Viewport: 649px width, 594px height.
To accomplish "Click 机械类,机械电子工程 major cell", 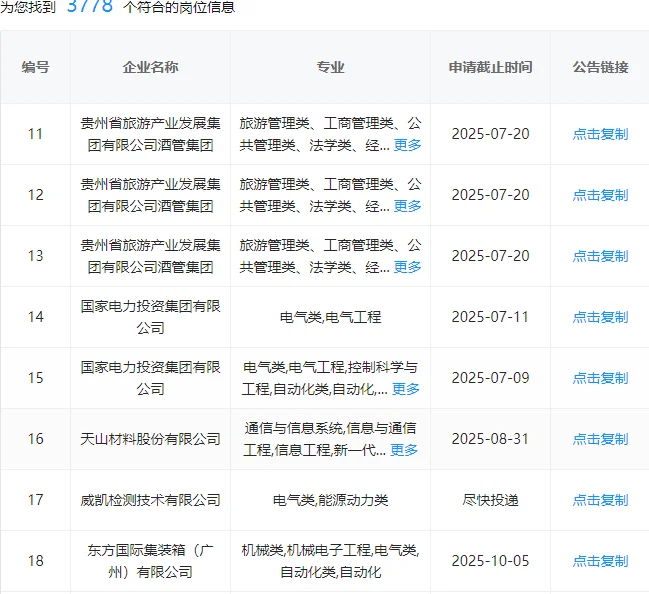I will click(330, 561).
